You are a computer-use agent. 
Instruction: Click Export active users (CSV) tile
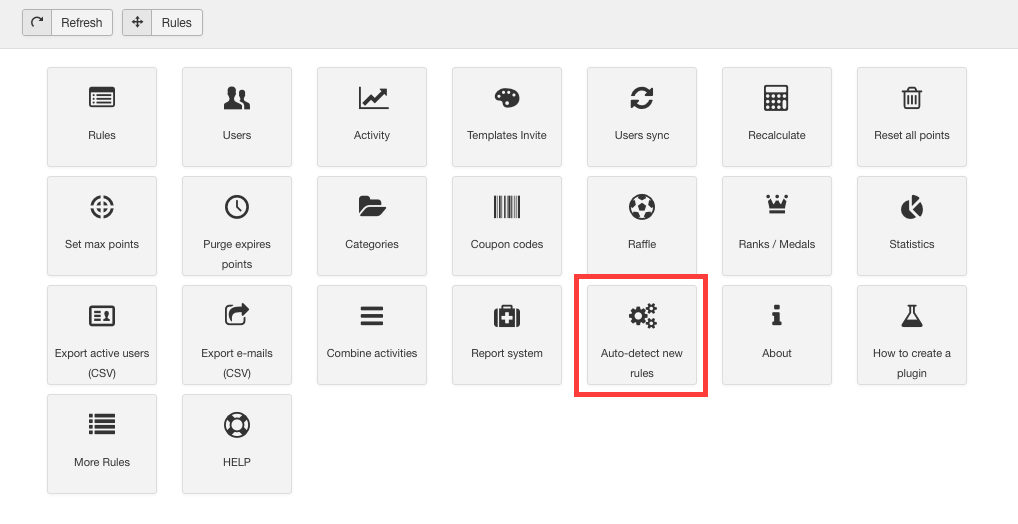coord(102,334)
